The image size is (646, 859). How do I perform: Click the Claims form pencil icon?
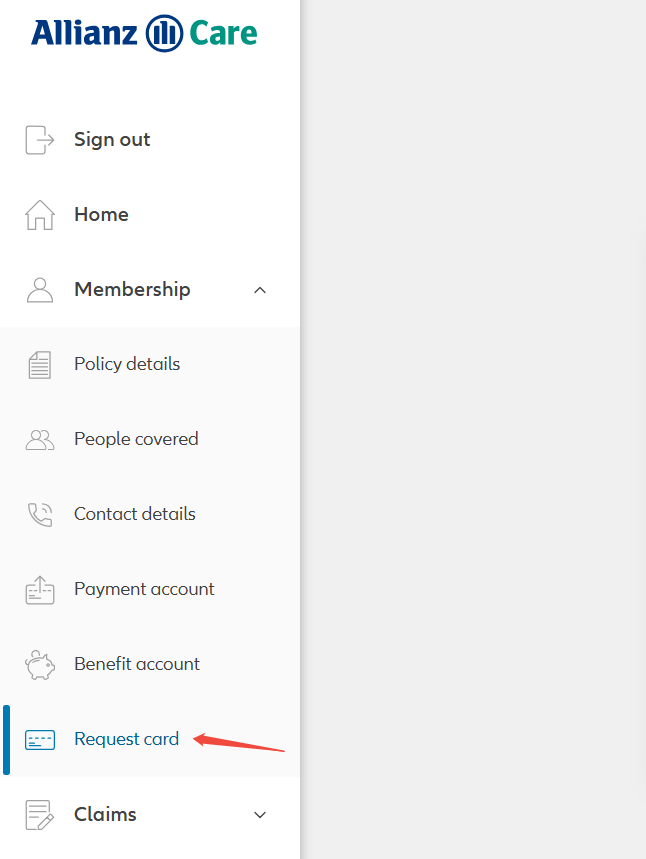click(x=39, y=815)
